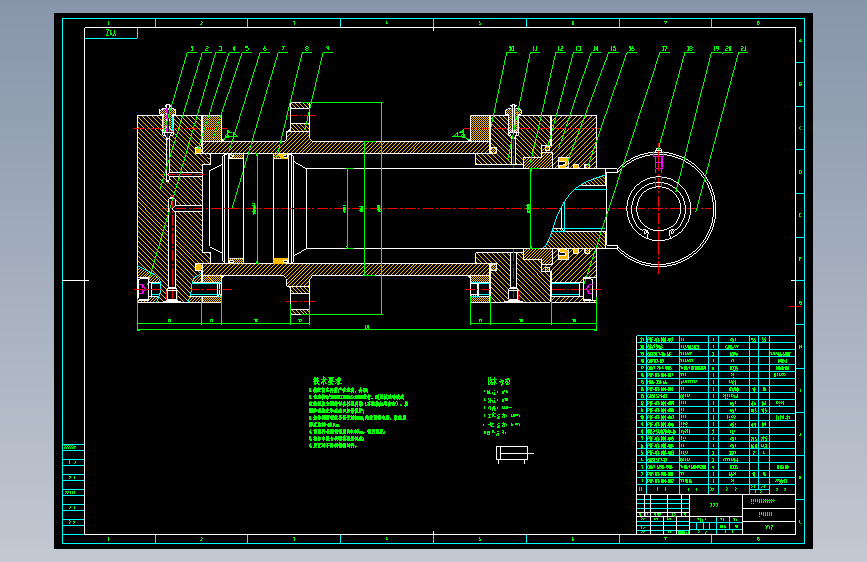
Task: Pick balloon label 14 above the cylinder
Action: tap(596, 49)
